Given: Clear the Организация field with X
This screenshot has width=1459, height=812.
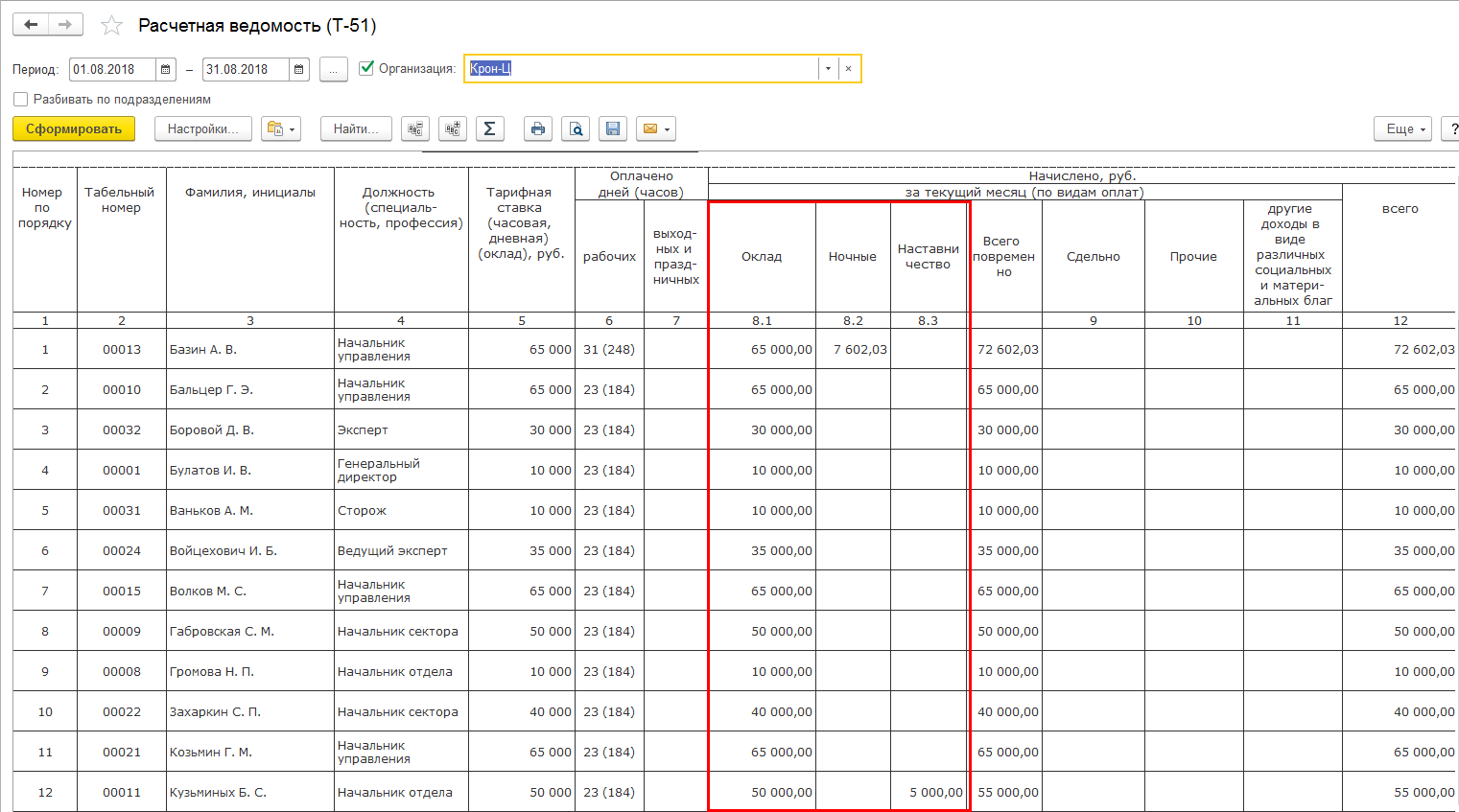Looking at the screenshot, I should [848, 69].
